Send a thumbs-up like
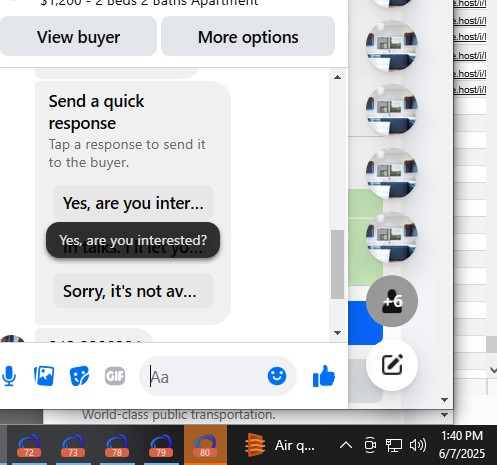The height and width of the screenshot is (465, 497). tap(324, 376)
